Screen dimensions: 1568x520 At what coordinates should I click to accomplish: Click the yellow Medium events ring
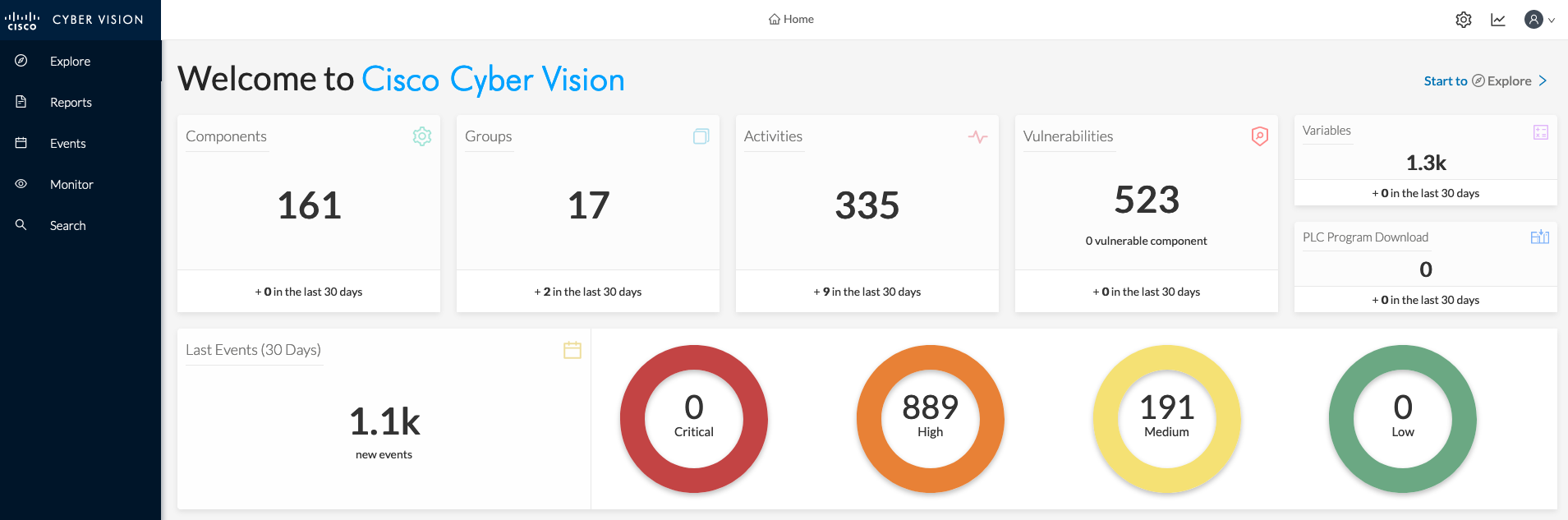pos(1167,419)
